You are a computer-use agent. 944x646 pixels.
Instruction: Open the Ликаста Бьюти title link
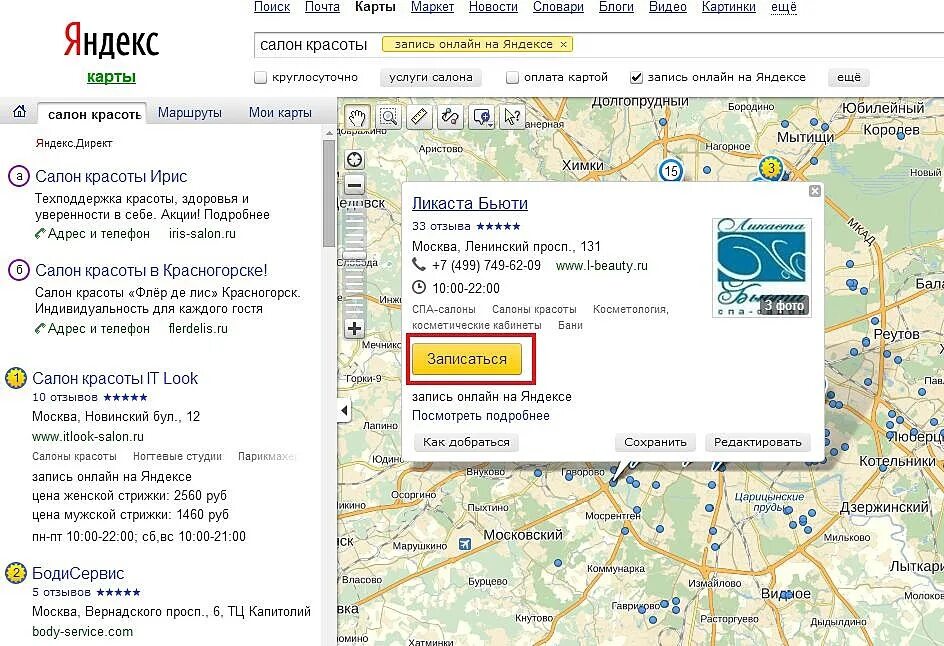[470, 203]
